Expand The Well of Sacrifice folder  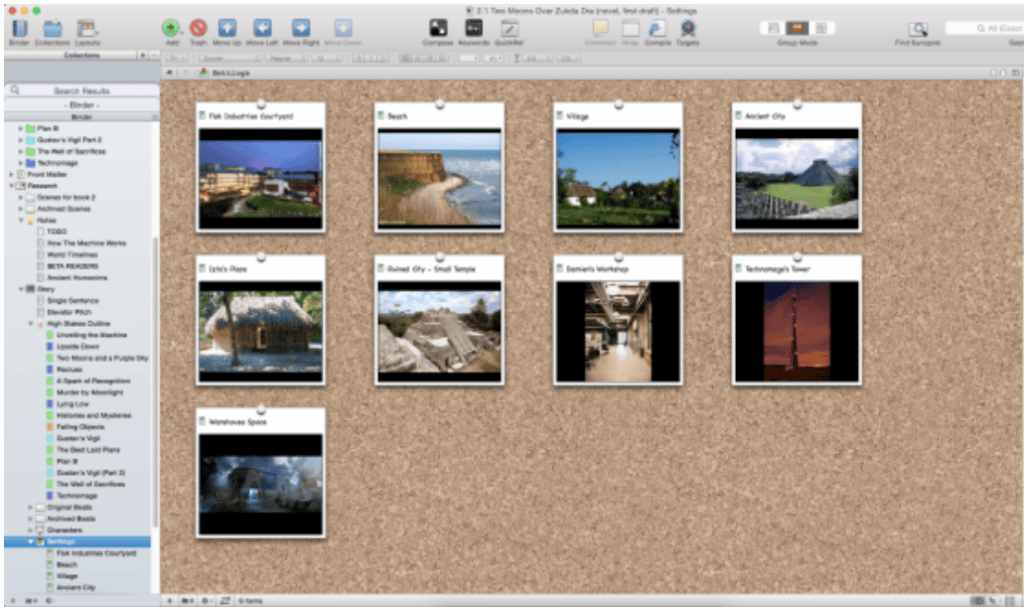21,152
